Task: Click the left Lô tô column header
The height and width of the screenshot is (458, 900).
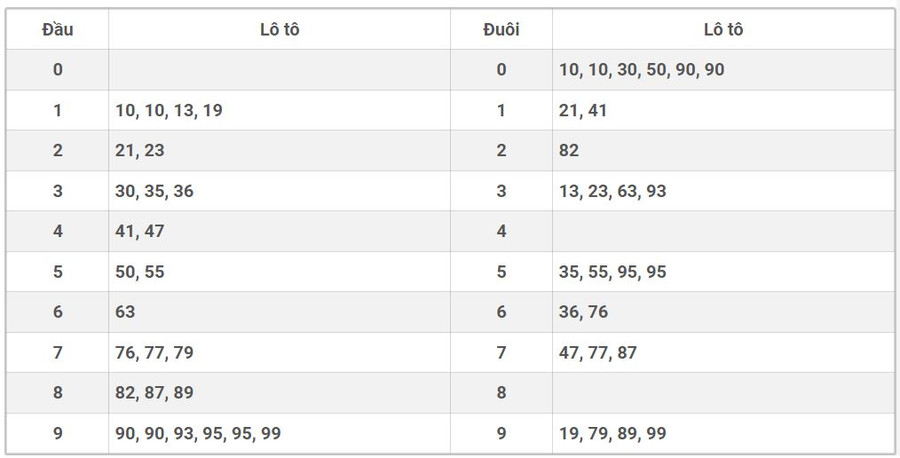Action: (279, 29)
